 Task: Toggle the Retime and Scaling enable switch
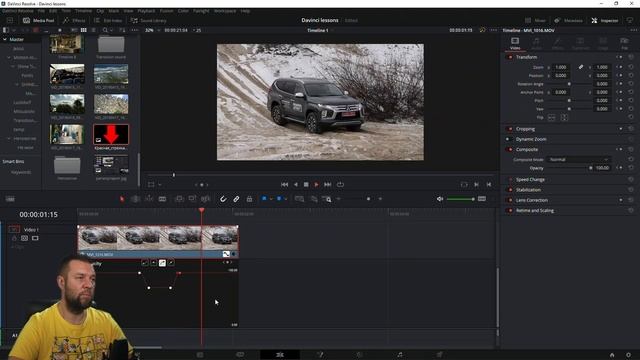pos(510,211)
